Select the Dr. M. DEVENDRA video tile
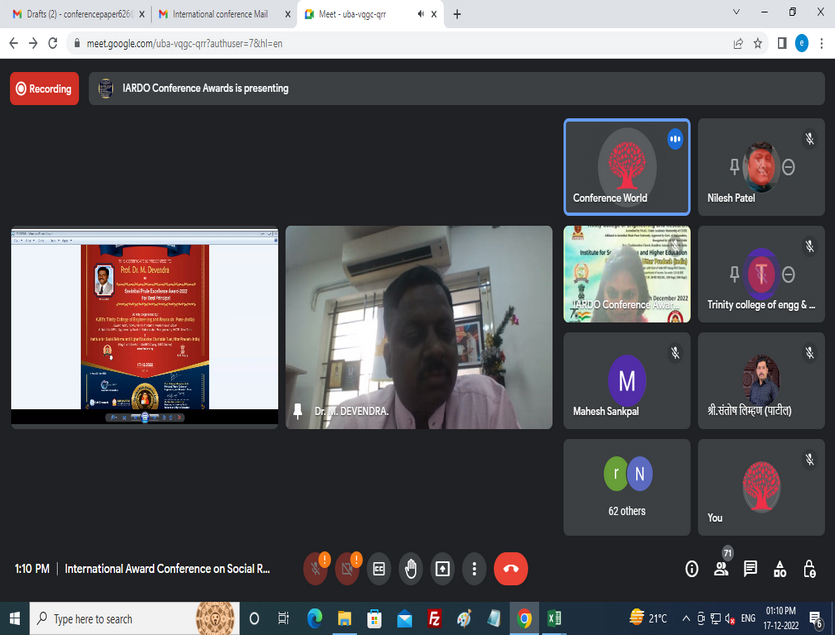The image size is (835, 635). click(419, 327)
